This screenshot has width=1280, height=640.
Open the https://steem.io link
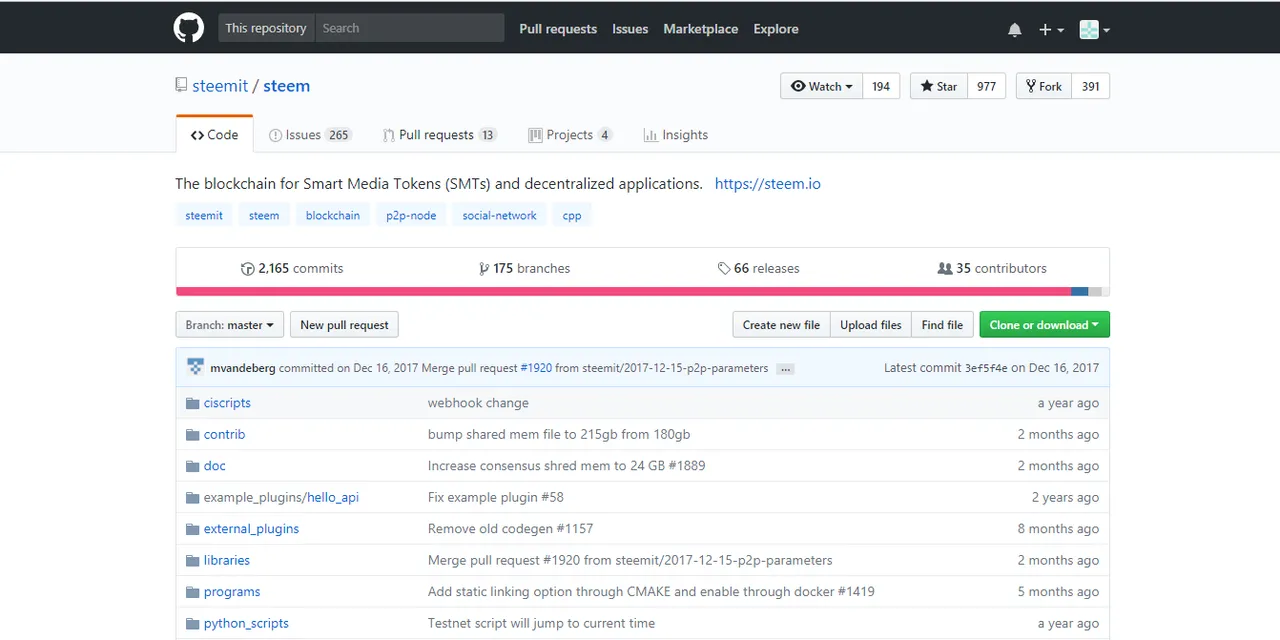click(768, 184)
